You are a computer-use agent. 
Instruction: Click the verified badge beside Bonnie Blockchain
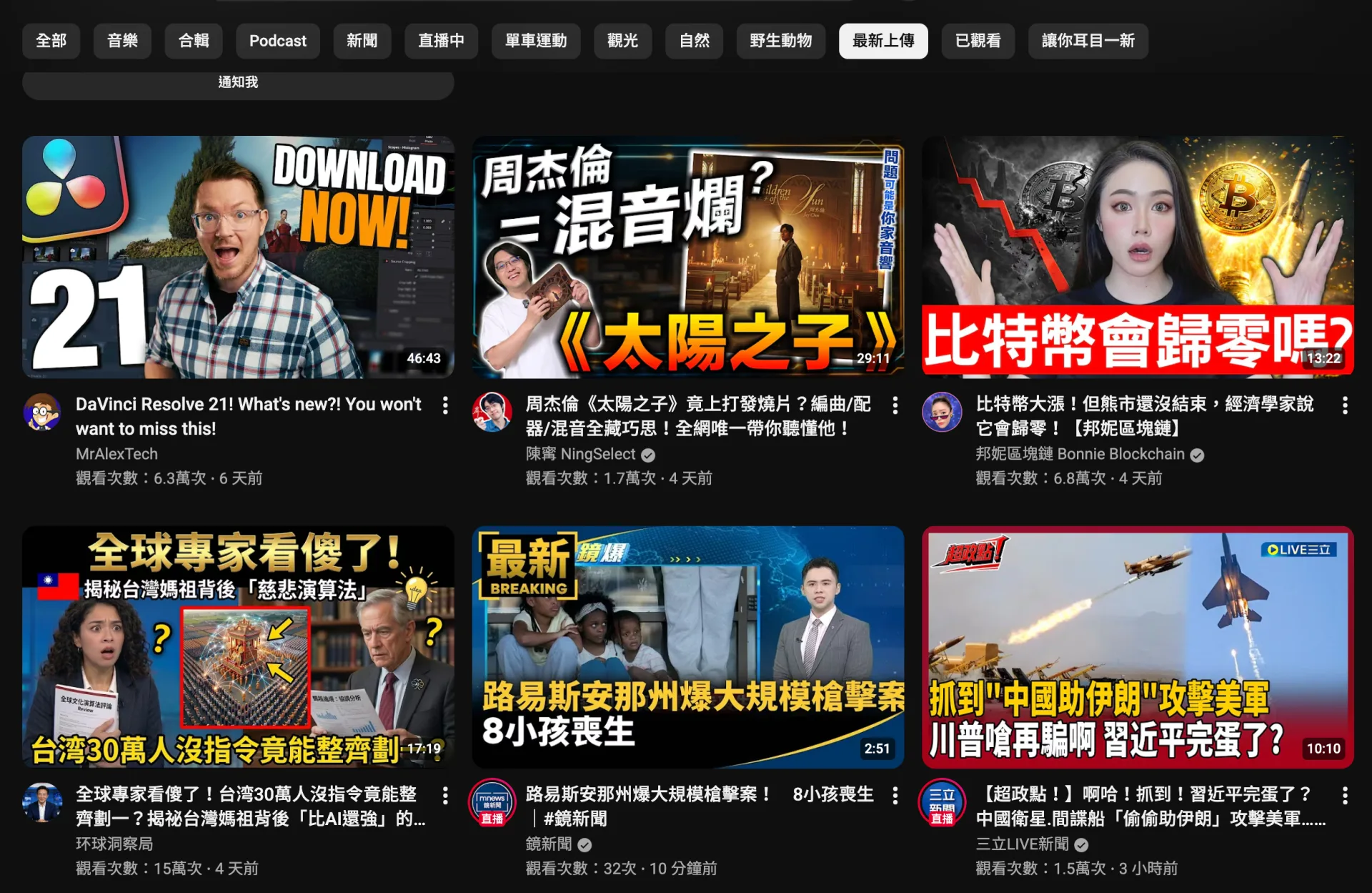(x=1198, y=455)
